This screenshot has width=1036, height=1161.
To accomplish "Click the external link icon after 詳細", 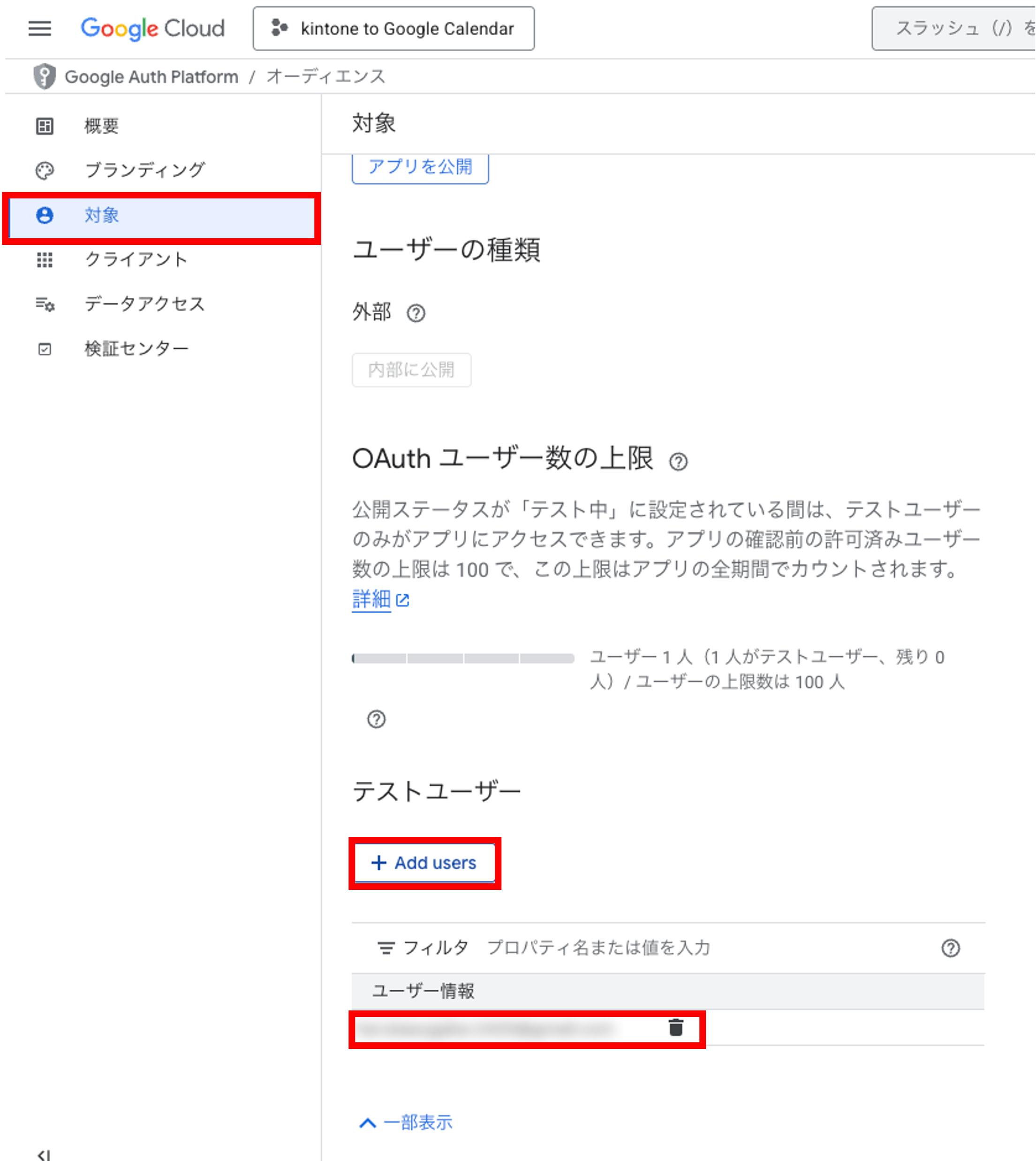I will pyautogui.click(x=402, y=600).
